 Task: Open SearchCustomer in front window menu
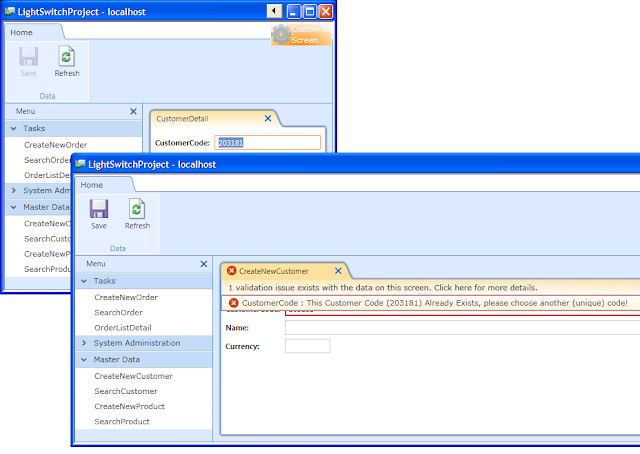126,391
